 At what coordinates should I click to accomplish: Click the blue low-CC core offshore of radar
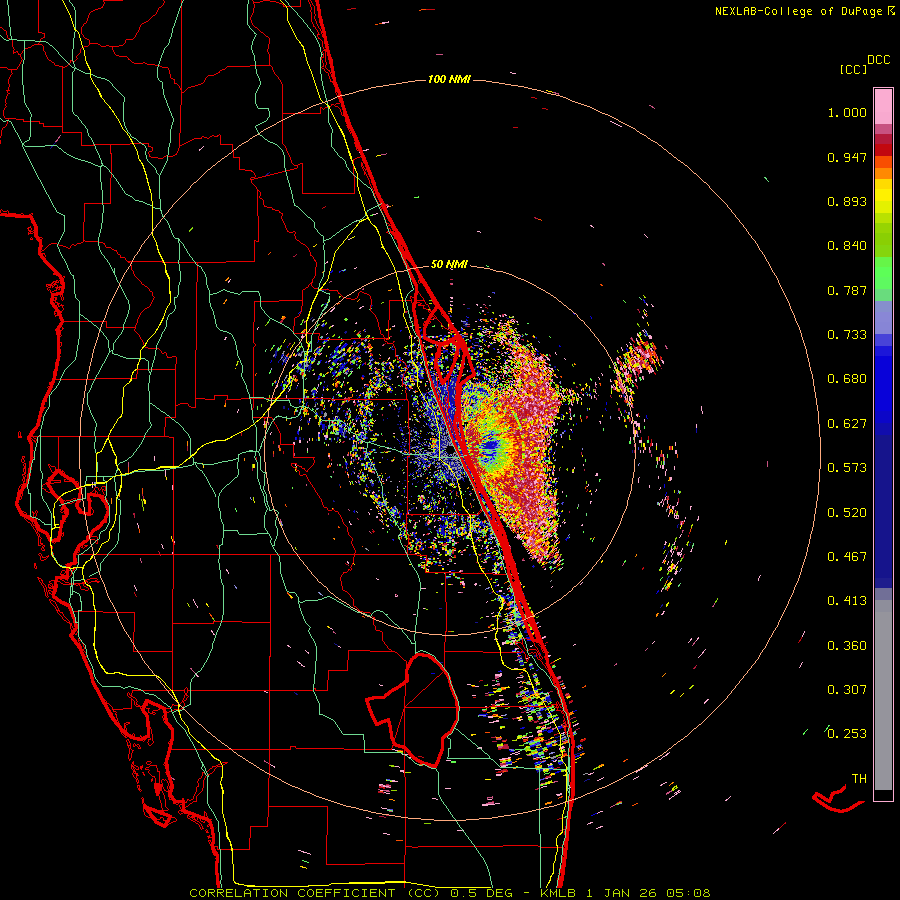tap(489, 446)
